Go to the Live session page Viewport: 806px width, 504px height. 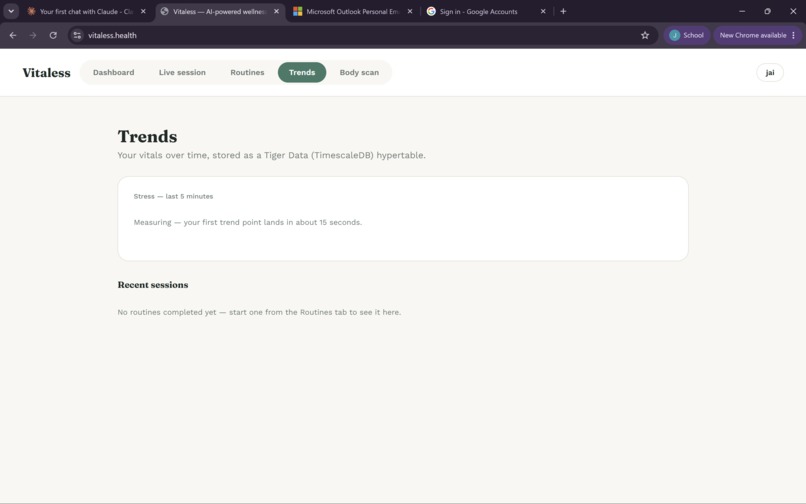[x=182, y=73]
